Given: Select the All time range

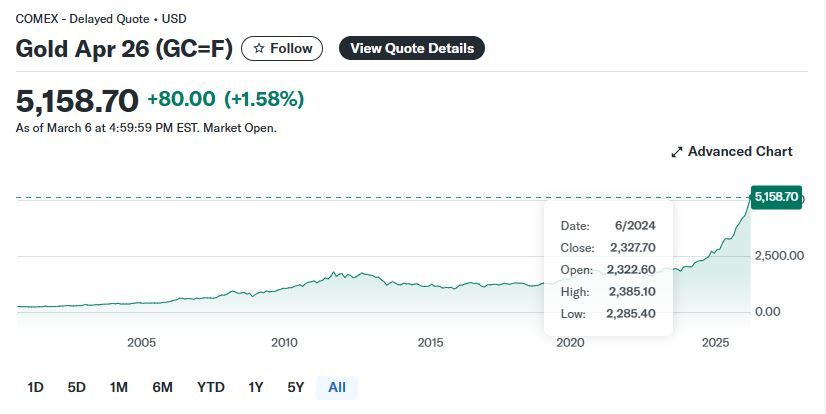Looking at the screenshot, I should [337, 387].
